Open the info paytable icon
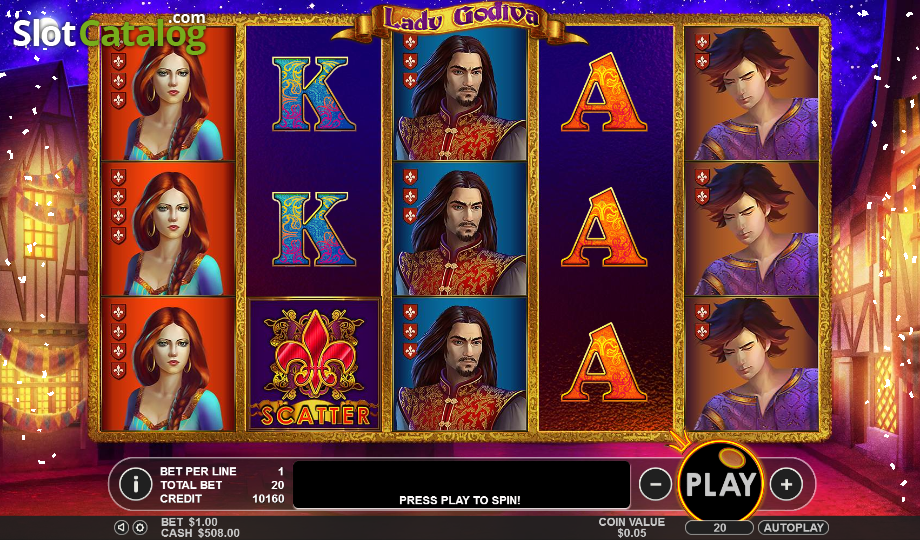 (x=136, y=484)
